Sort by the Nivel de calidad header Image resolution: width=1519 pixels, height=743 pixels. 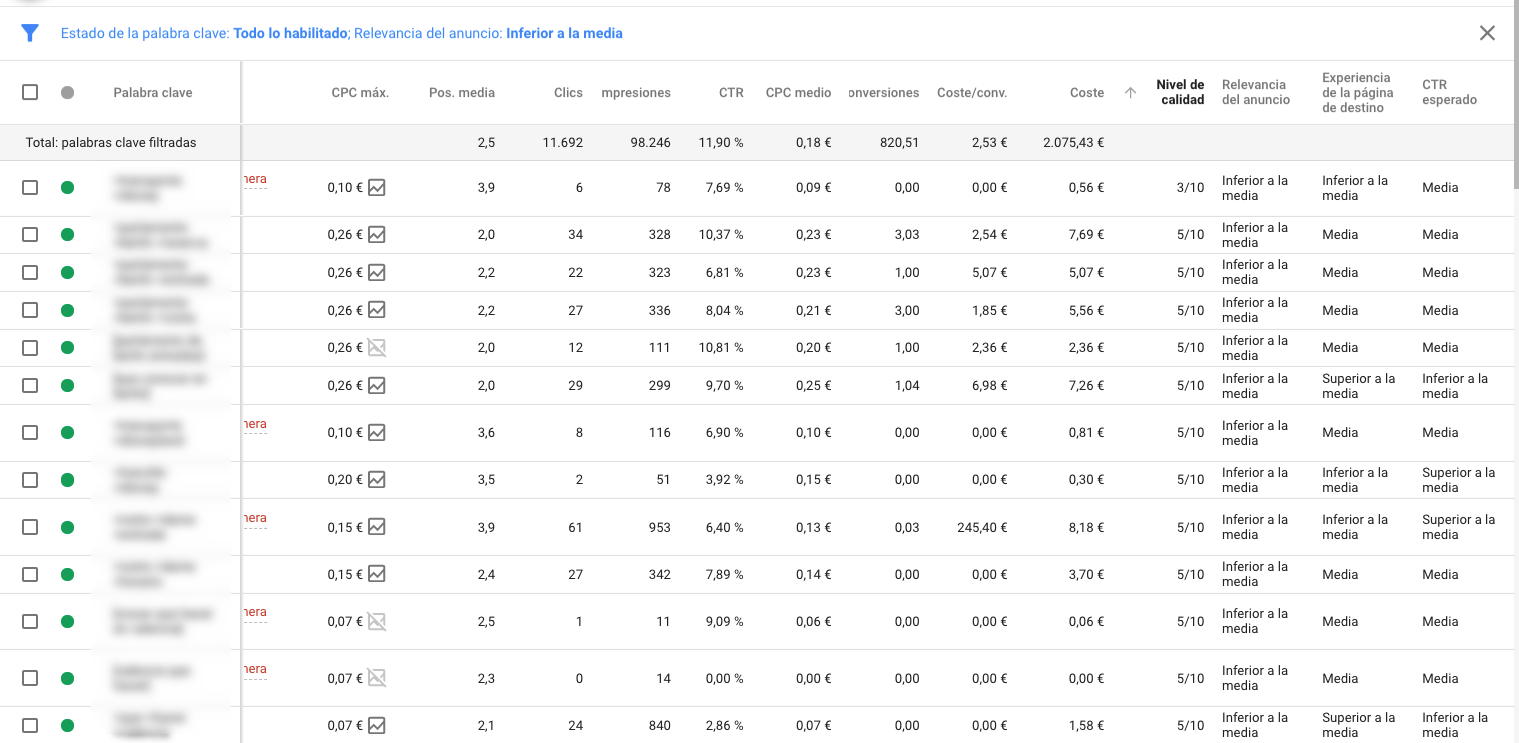pyautogui.click(x=1180, y=92)
